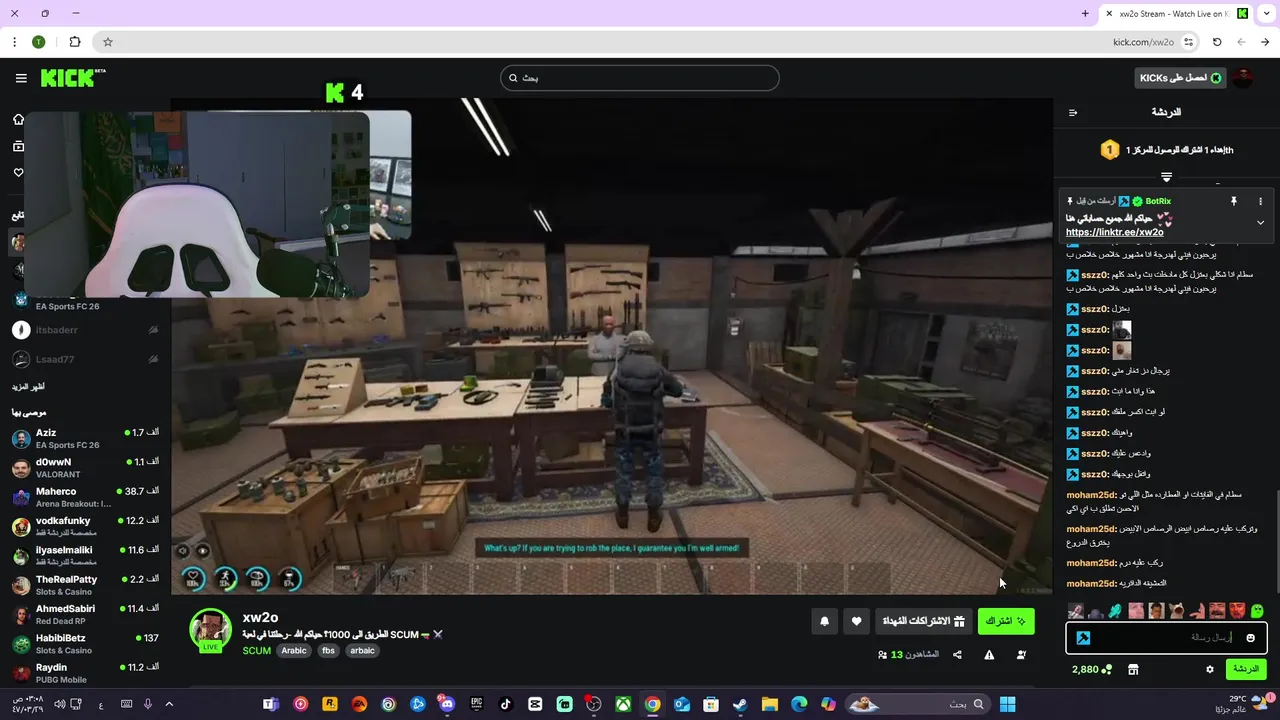The height and width of the screenshot is (720, 1280).
Task: Toggle follow with the heart button
Action: [856, 621]
